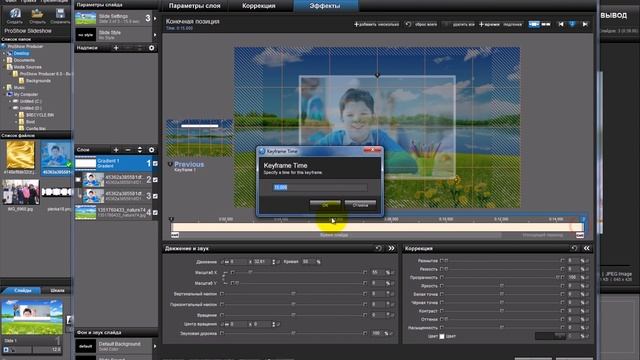Screen dimensions: 640x360
Task: Copy Движение и звук settings with double-arrow icon
Action: [391, 248]
